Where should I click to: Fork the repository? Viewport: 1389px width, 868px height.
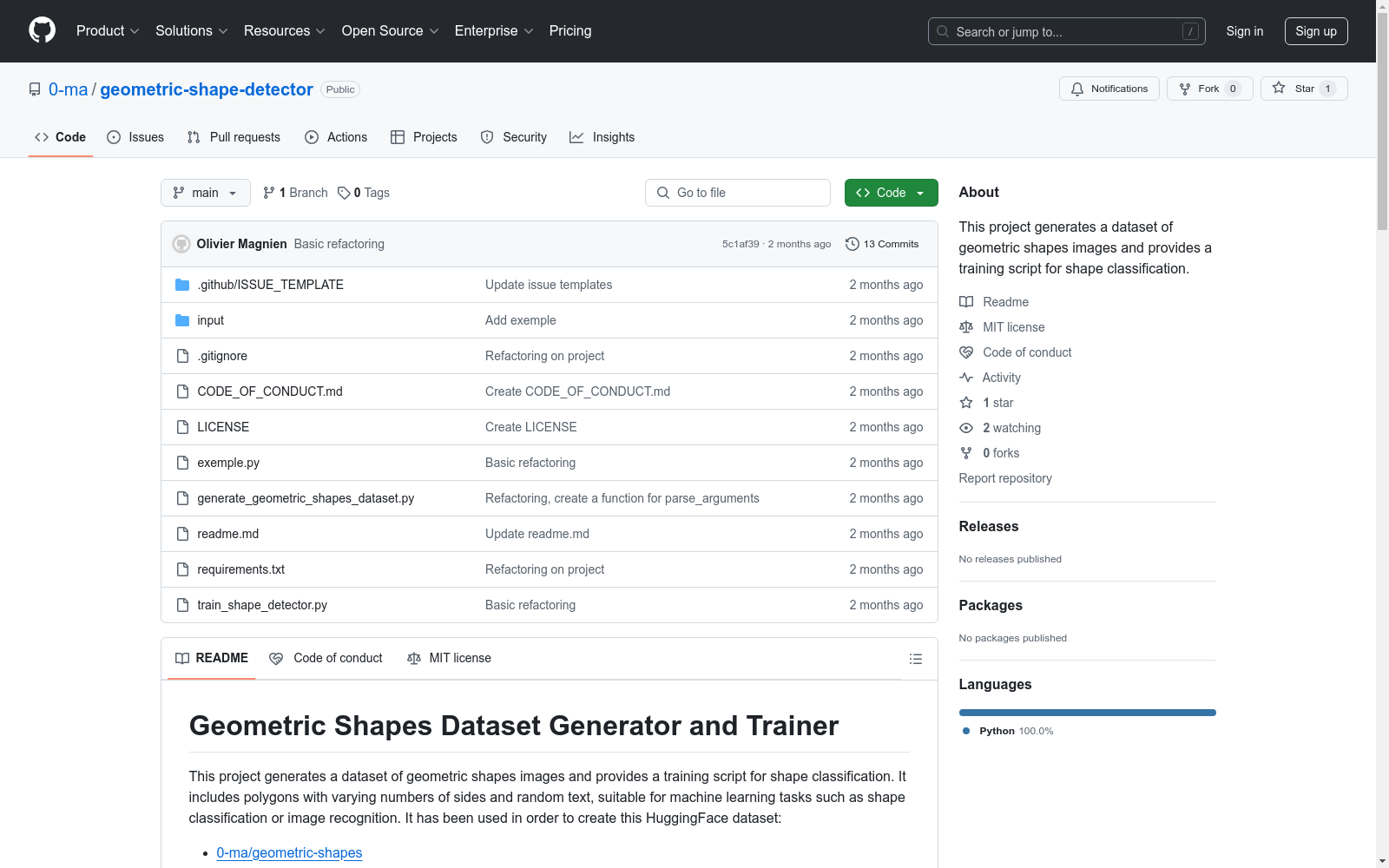(x=1210, y=89)
